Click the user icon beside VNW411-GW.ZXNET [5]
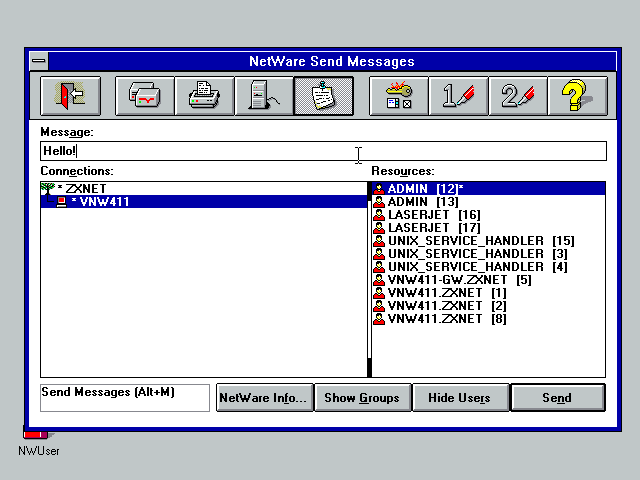 click(379, 280)
